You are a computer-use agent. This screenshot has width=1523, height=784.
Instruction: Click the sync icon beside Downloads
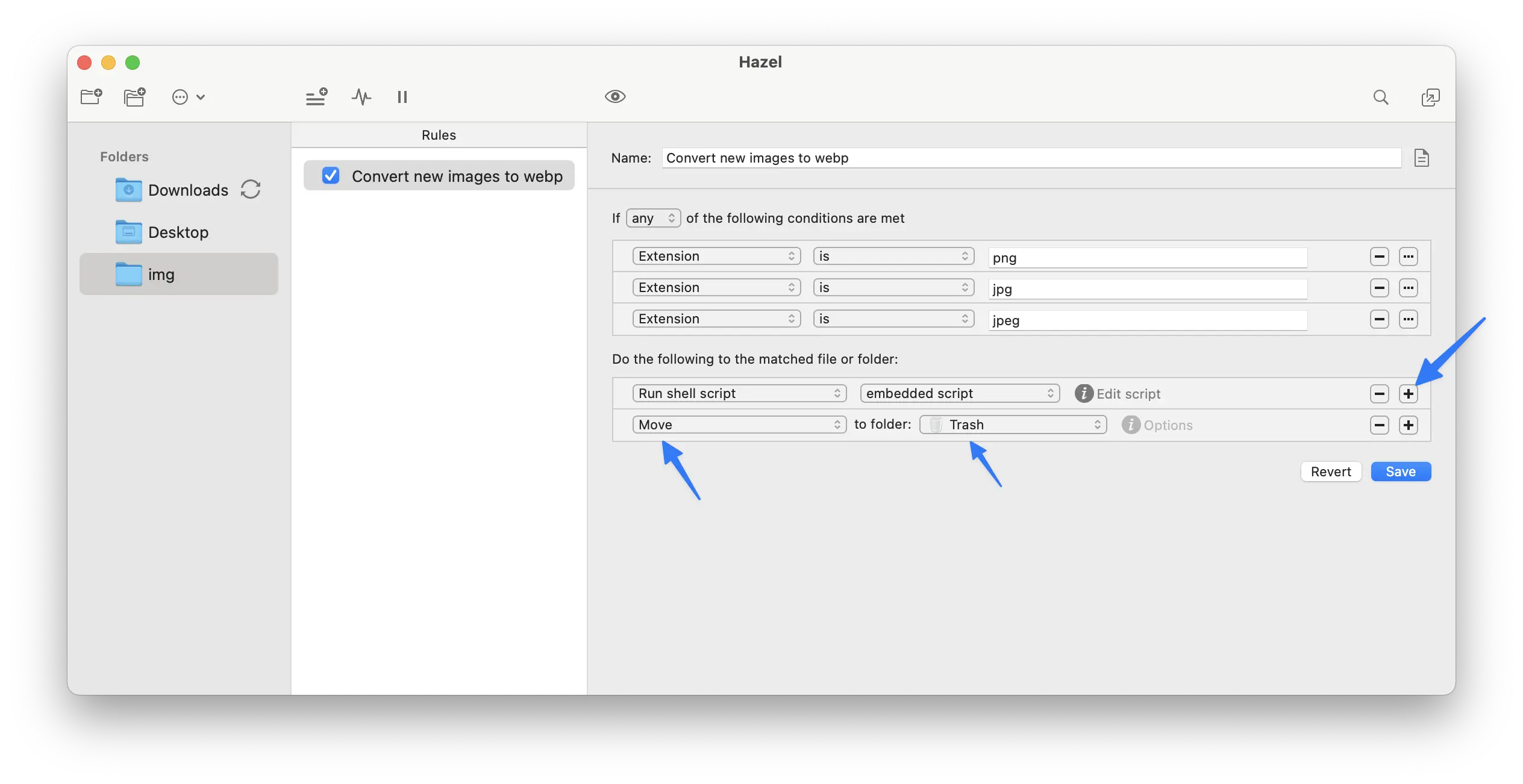tap(251, 190)
